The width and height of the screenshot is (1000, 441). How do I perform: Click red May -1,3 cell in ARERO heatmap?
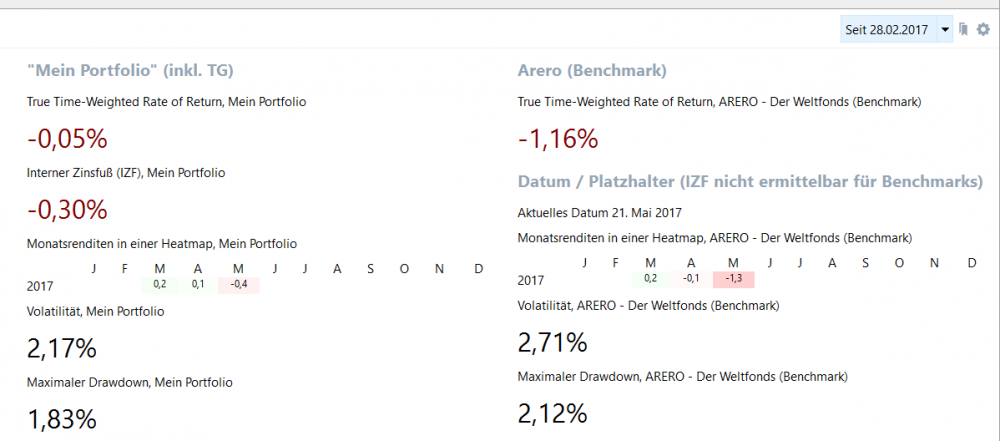tap(733, 279)
